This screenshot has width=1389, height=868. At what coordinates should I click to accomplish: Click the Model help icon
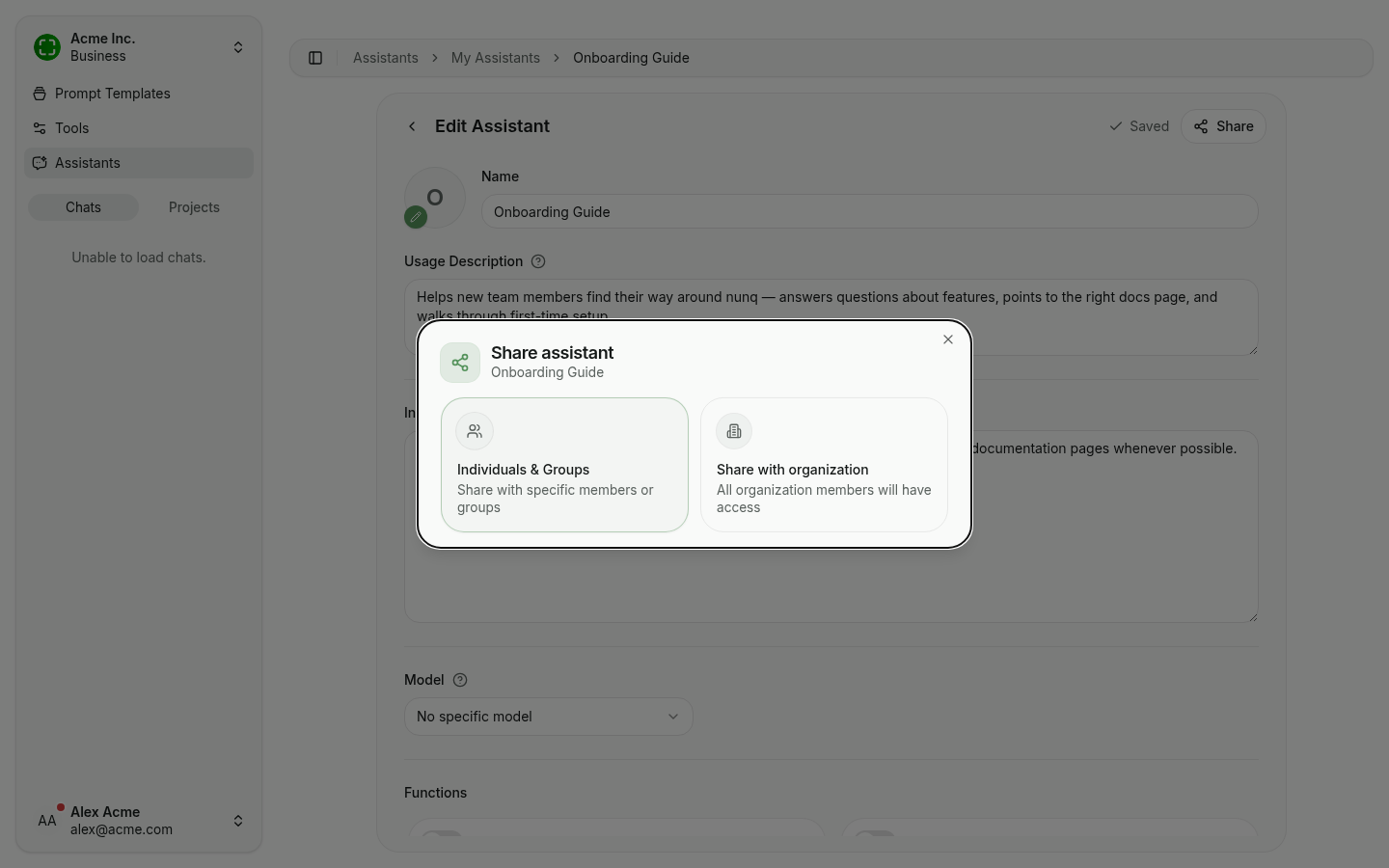click(460, 680)
